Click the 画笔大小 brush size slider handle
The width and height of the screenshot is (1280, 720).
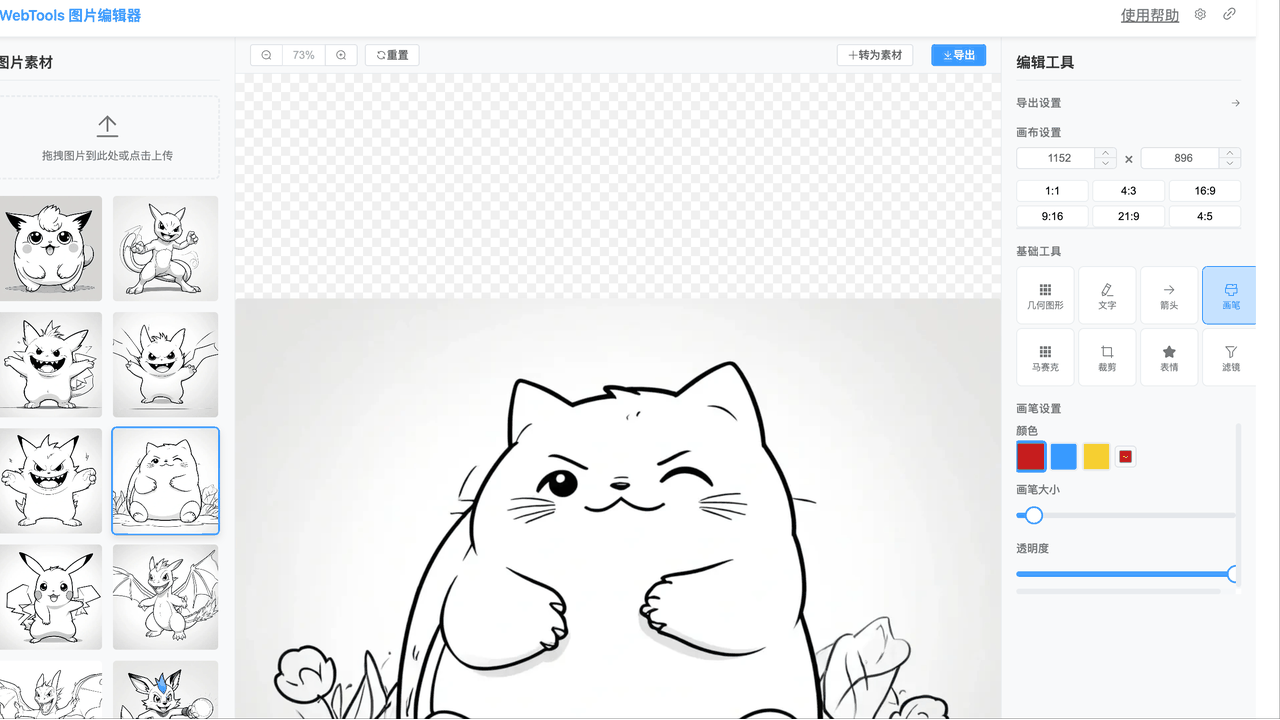(1034, 515)
